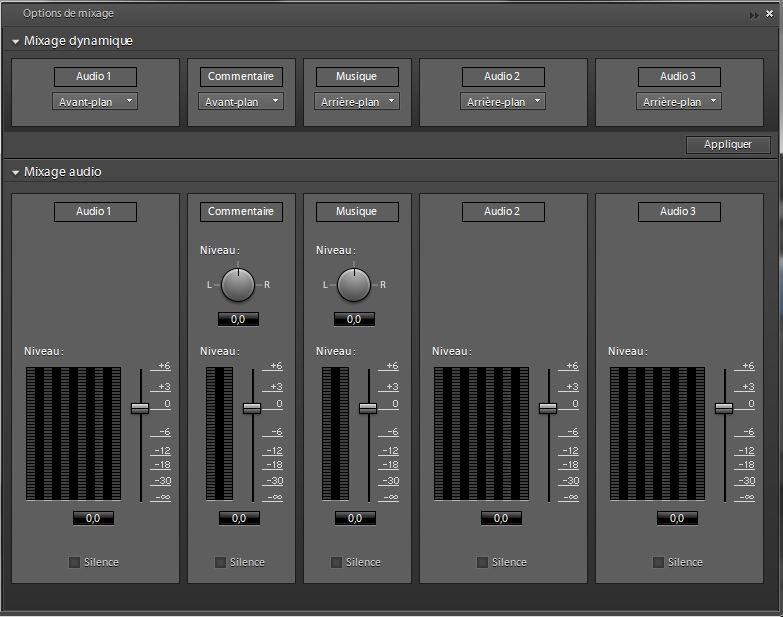783x617 pixels.
Task: Collapse the Mixage dynamique section
Action: point(15,41)
